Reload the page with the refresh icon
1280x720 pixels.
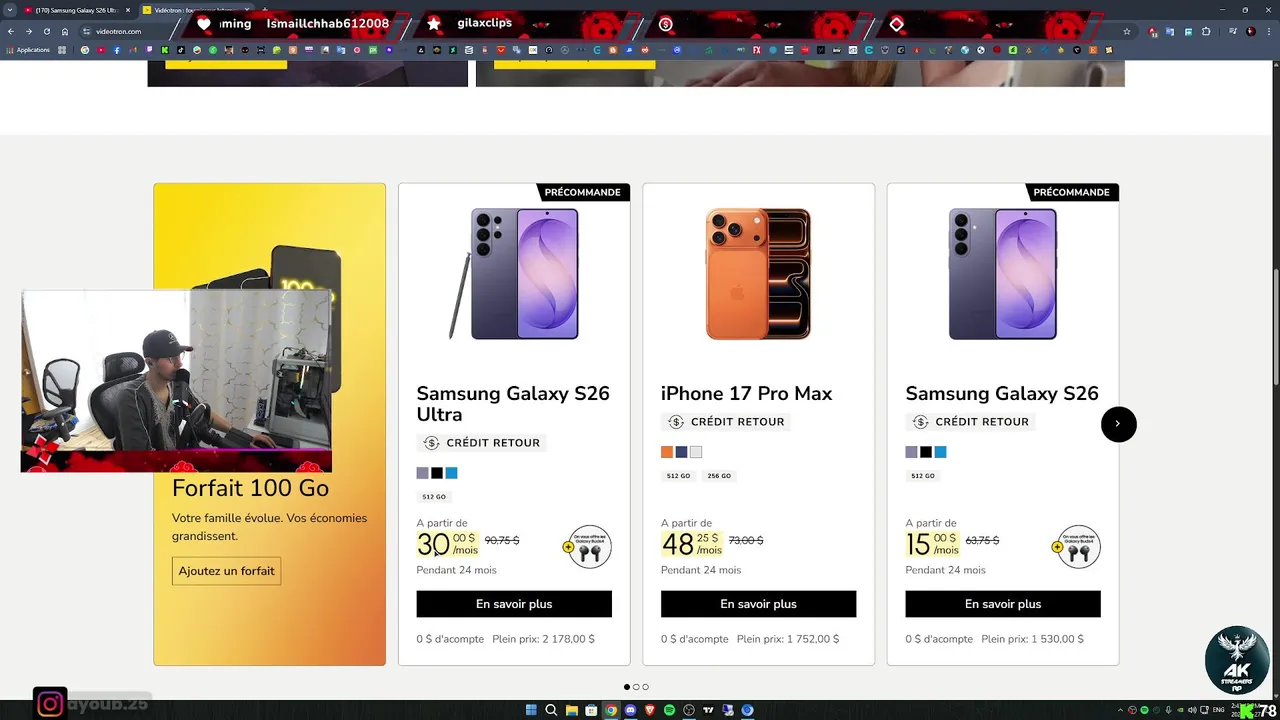tap(46, 32)
